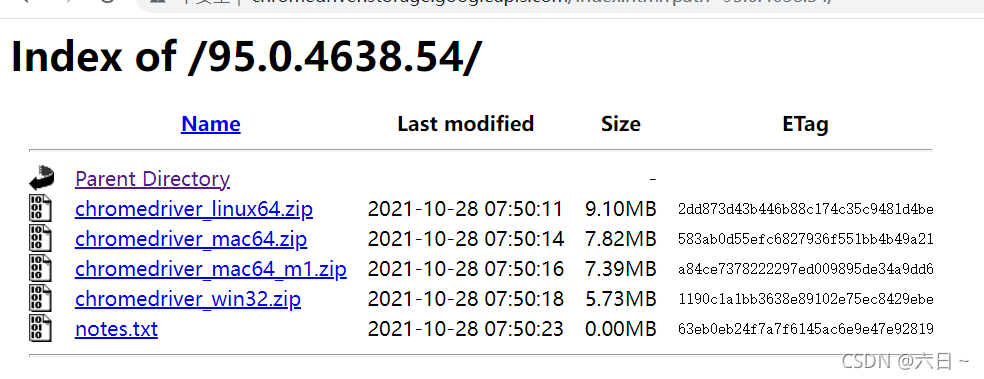Screen dimensions: 984x379
Task: Click the Last modified column header
Action: (x=466, y=124)
